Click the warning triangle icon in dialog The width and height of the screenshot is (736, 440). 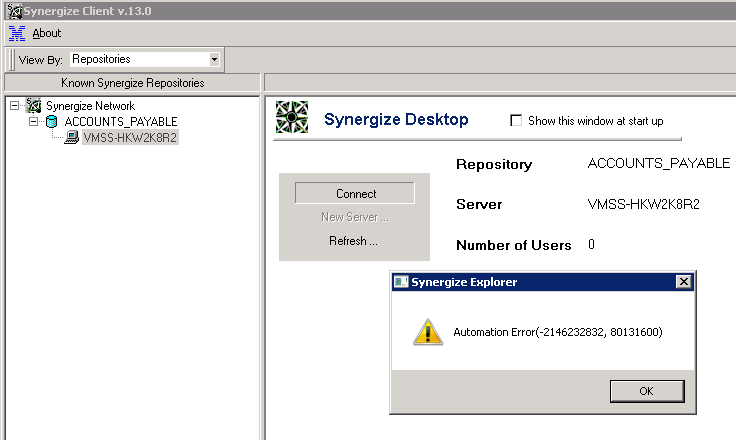click(x=428, y=332)
